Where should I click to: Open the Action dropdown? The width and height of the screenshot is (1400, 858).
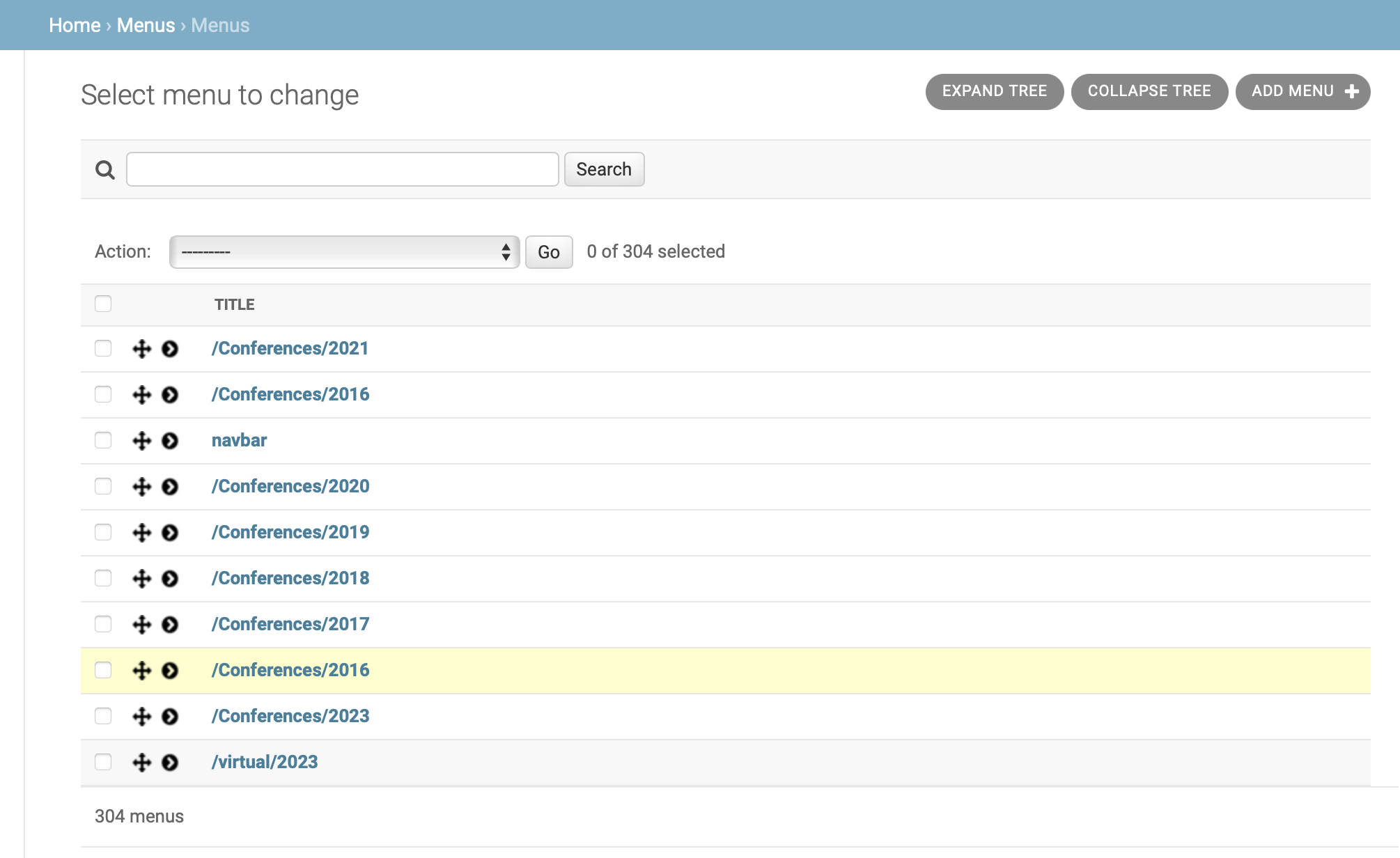(343, 251)
